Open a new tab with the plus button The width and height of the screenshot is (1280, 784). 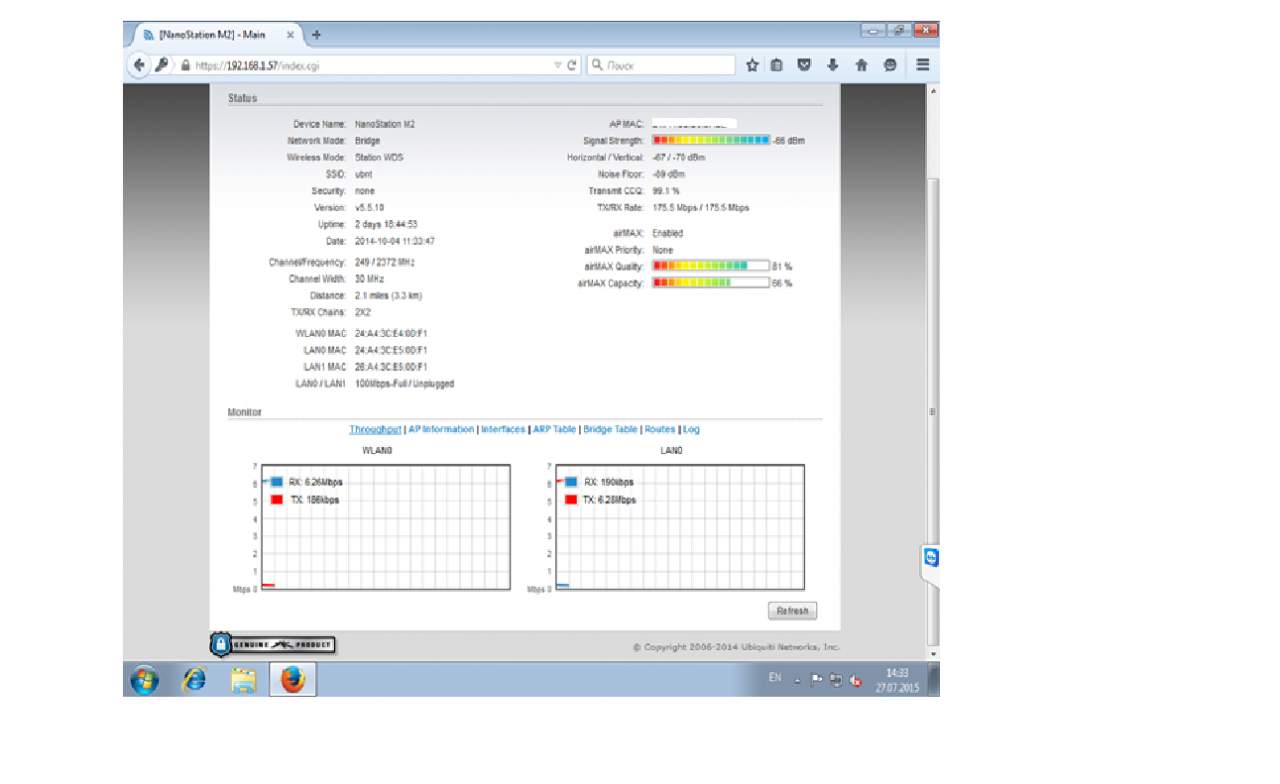317,34
